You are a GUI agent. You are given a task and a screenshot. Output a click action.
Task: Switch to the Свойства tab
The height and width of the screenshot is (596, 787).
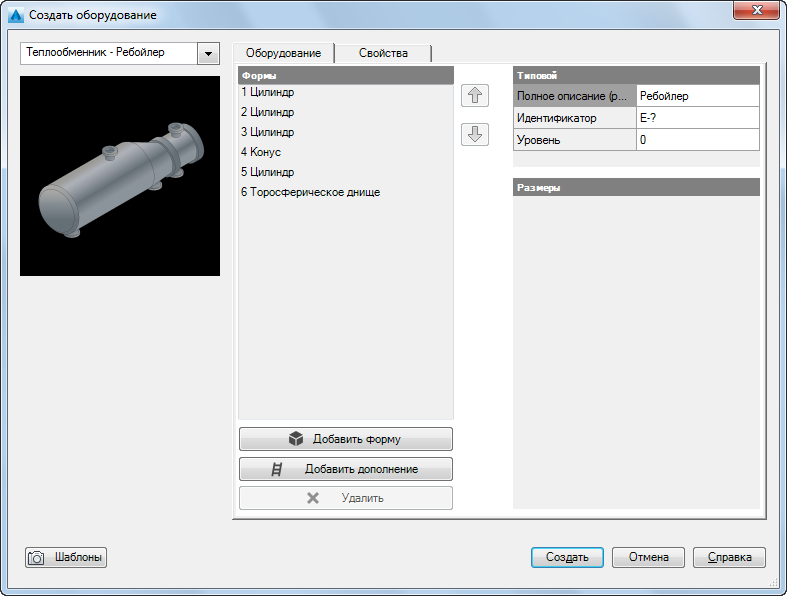(x=383, y=53)
